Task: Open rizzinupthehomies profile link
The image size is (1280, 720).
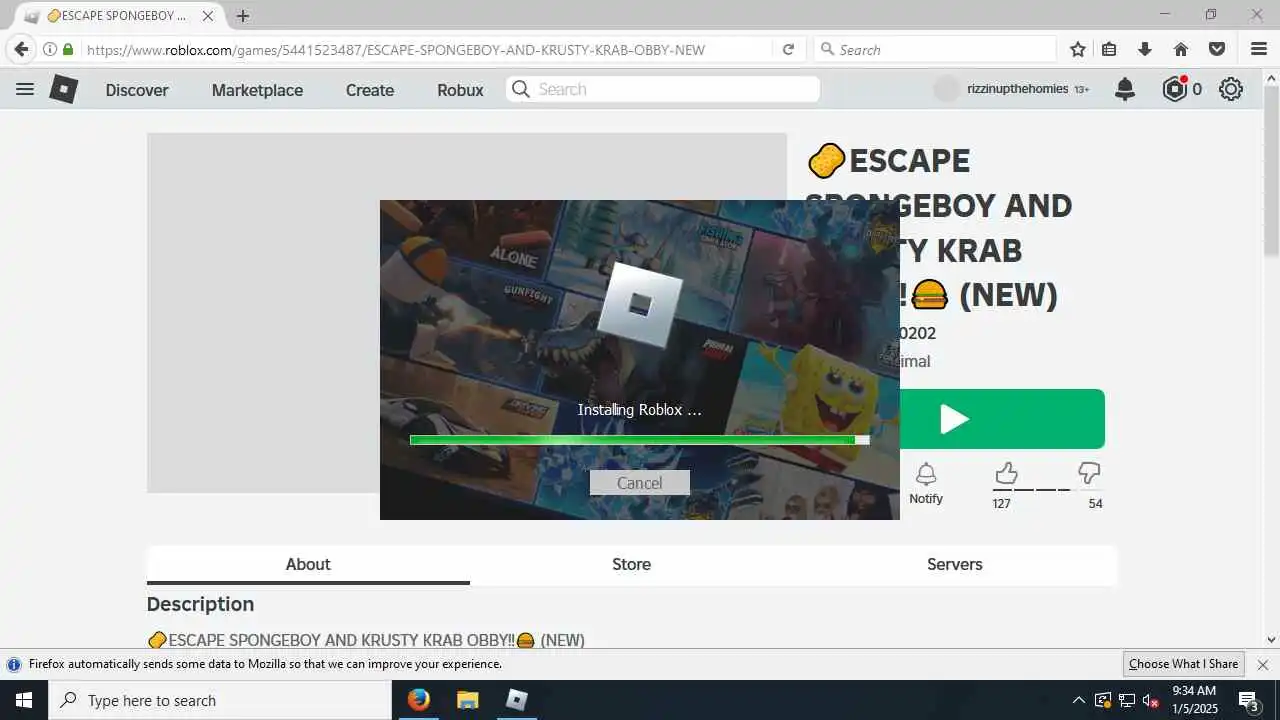Action: 1018,89
